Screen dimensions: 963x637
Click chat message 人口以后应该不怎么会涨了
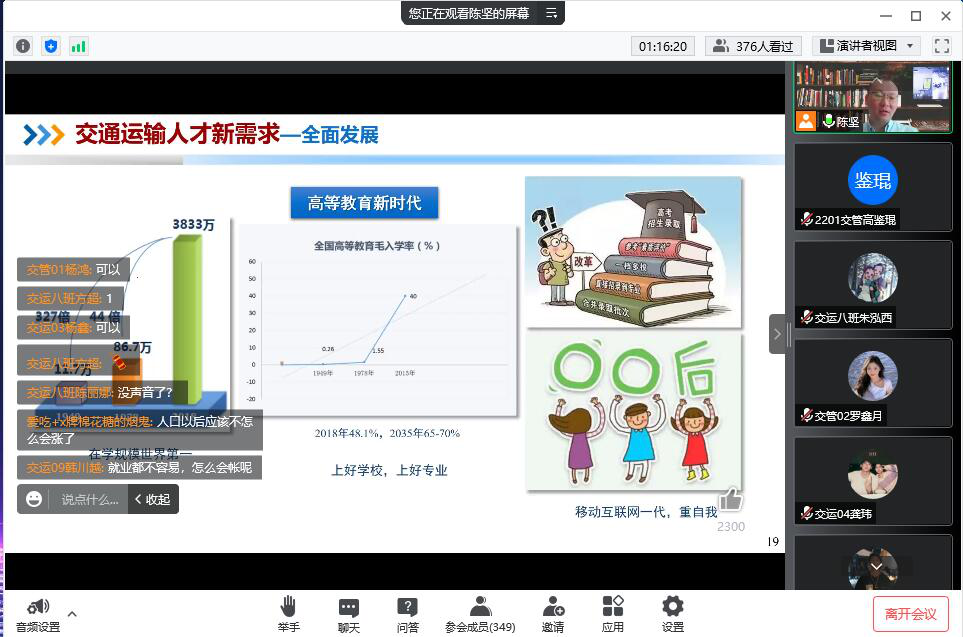pyautogui.click(x=139, y=430)
